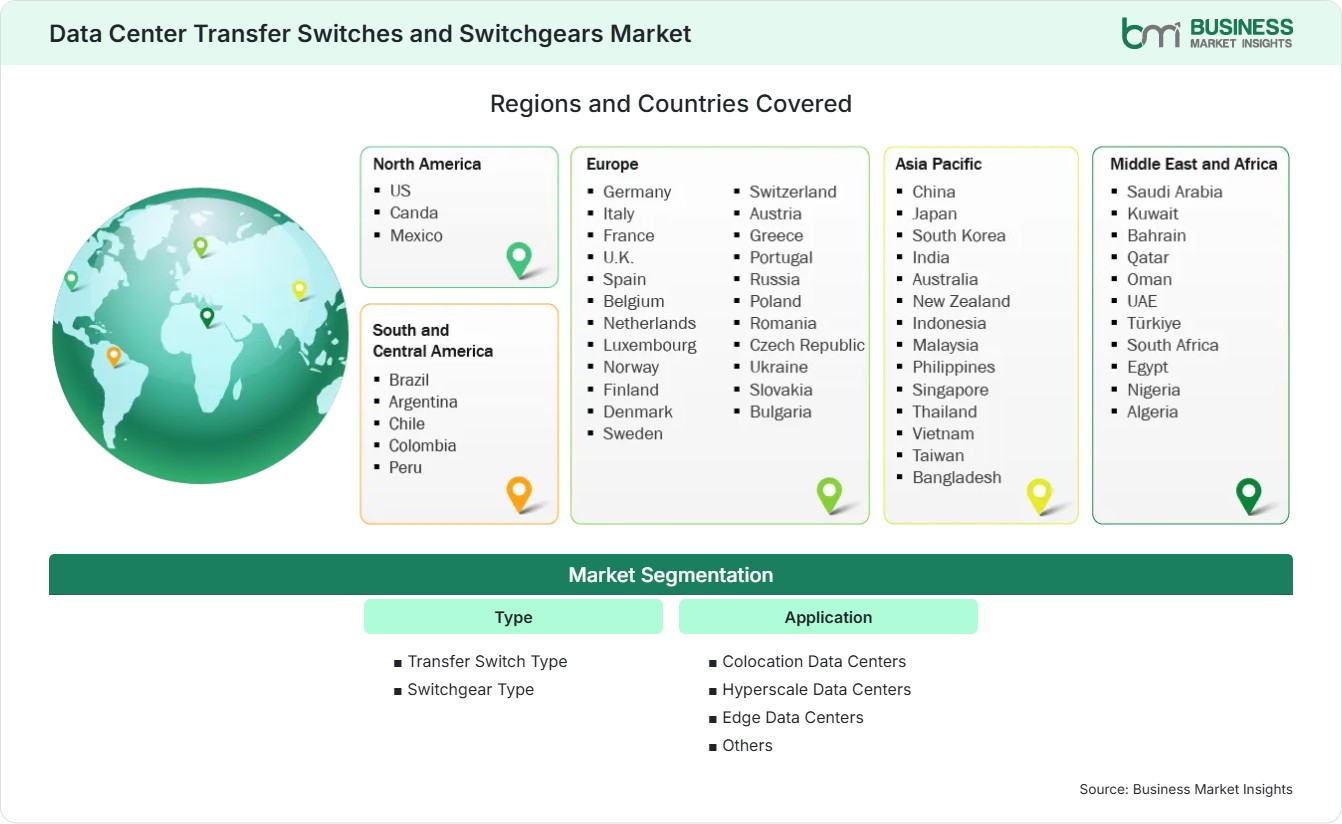Viewport: 1342px width, 824px height.
Task: Select 'Others' under Application
Action: tap(748, 745)
